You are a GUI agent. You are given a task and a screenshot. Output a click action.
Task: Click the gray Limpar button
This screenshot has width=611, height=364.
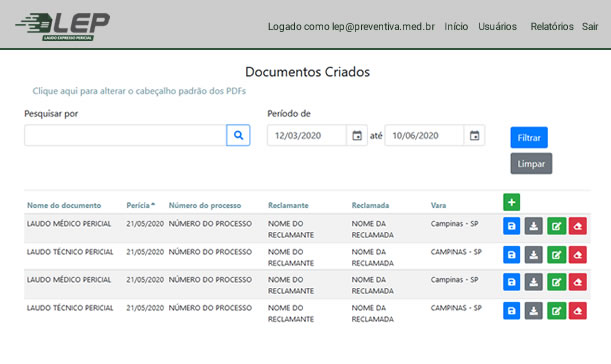531,164
